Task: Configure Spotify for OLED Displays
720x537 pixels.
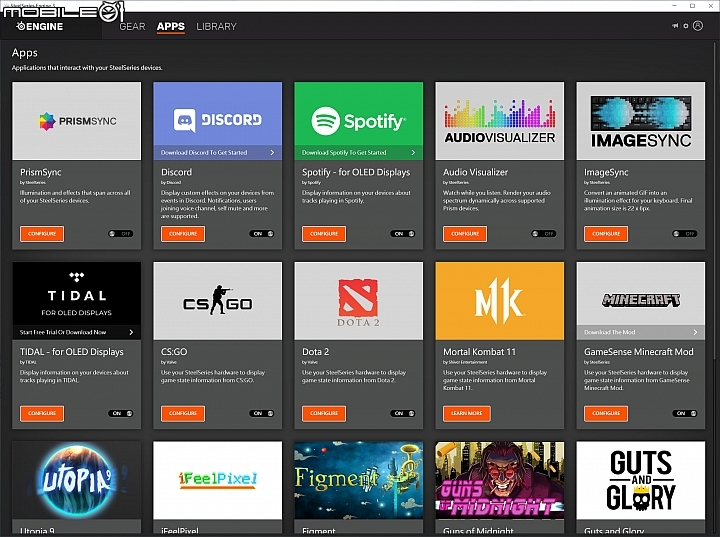Action: pyautogui.click(x=324, y=234)
